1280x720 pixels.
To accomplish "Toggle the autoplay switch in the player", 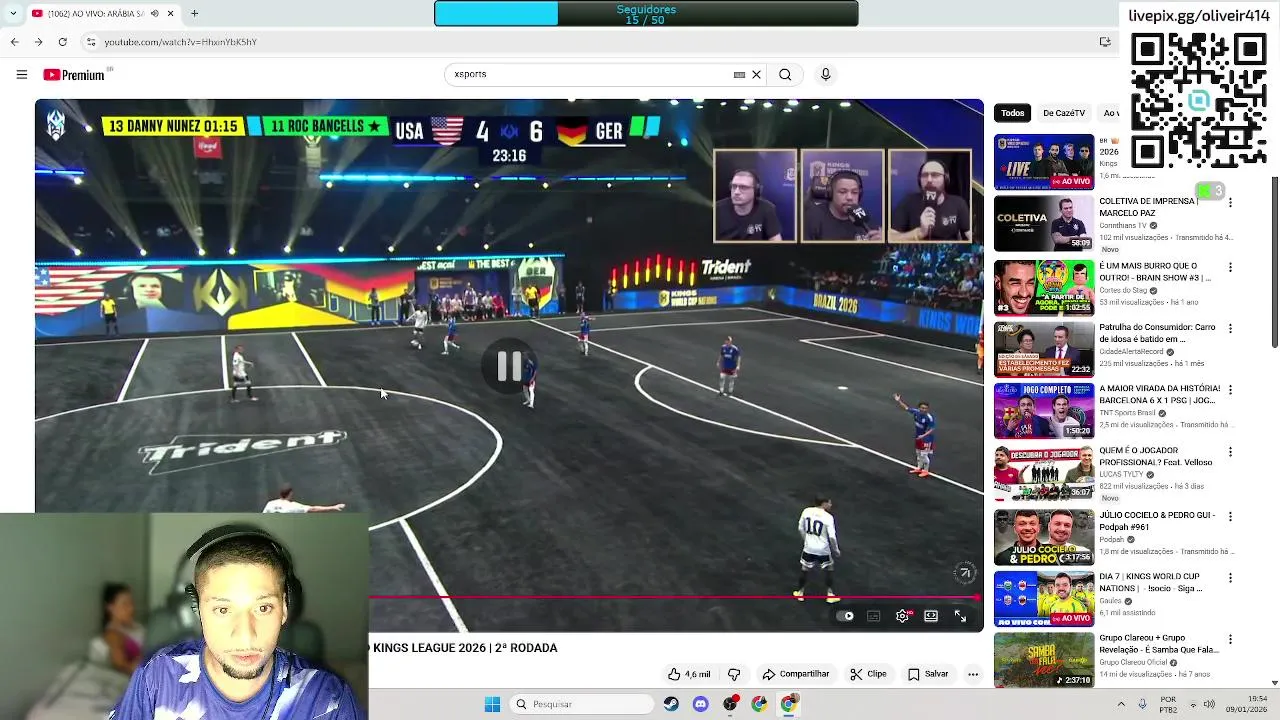I will 845,616.
